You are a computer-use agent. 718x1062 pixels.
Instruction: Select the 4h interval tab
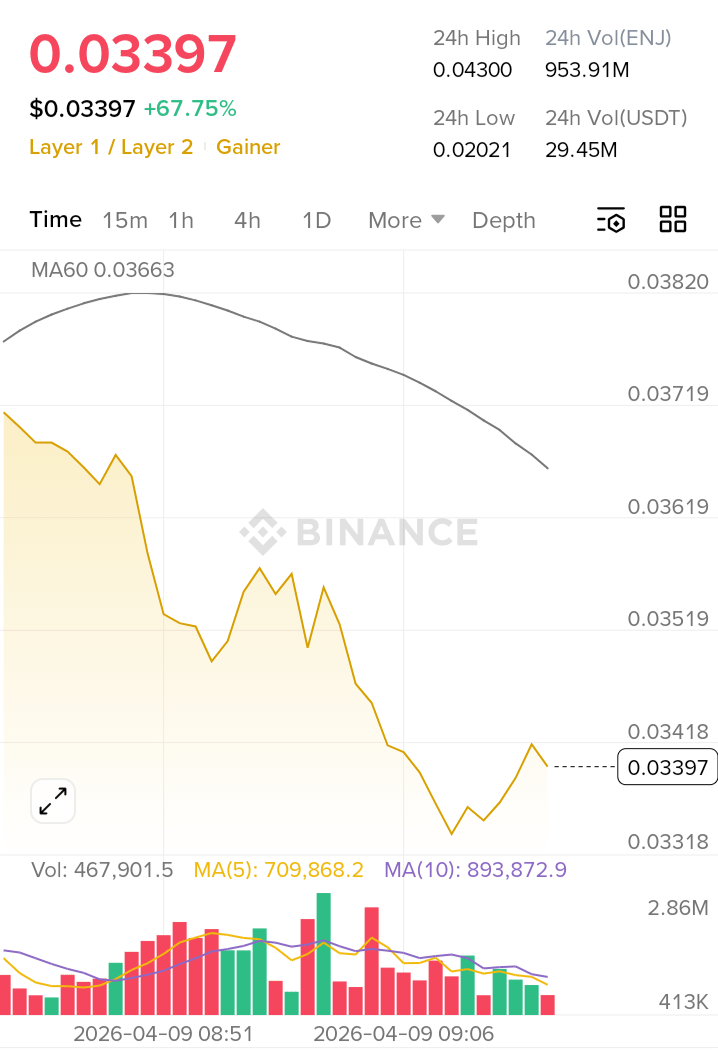[247, 220]
